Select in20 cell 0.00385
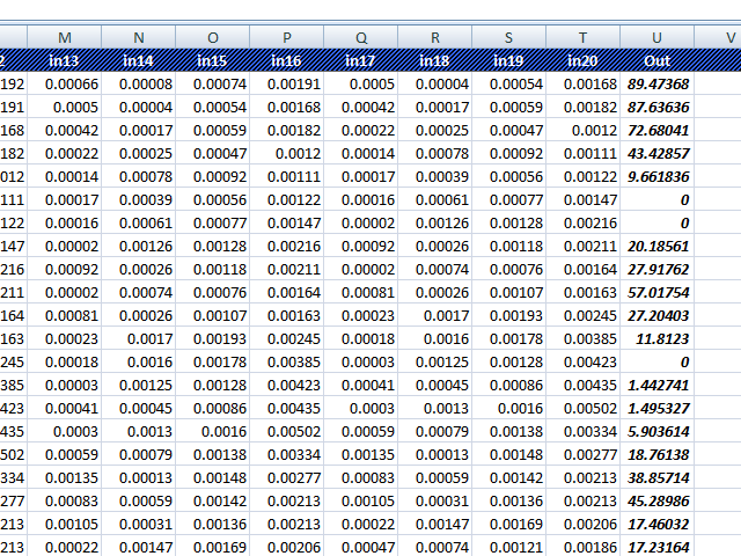 pyautogui.click(x=583, y=338)
